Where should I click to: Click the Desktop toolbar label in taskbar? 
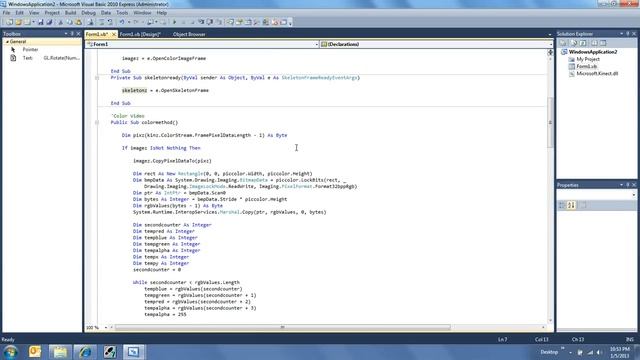click(549, 352)
